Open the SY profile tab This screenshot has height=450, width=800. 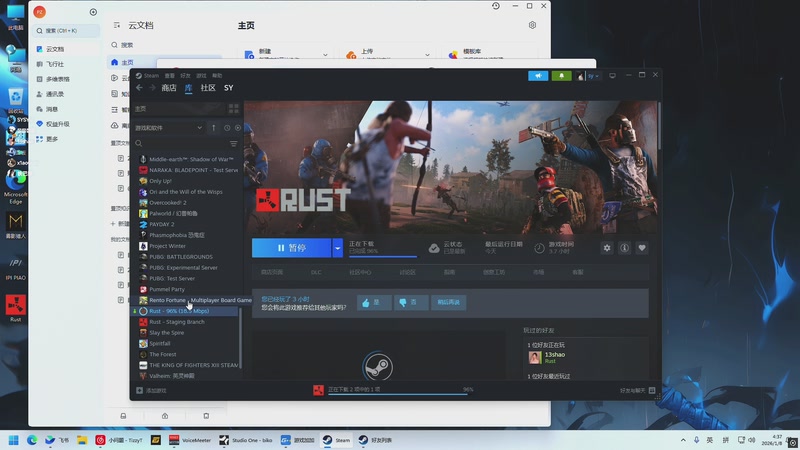[229, 88]
